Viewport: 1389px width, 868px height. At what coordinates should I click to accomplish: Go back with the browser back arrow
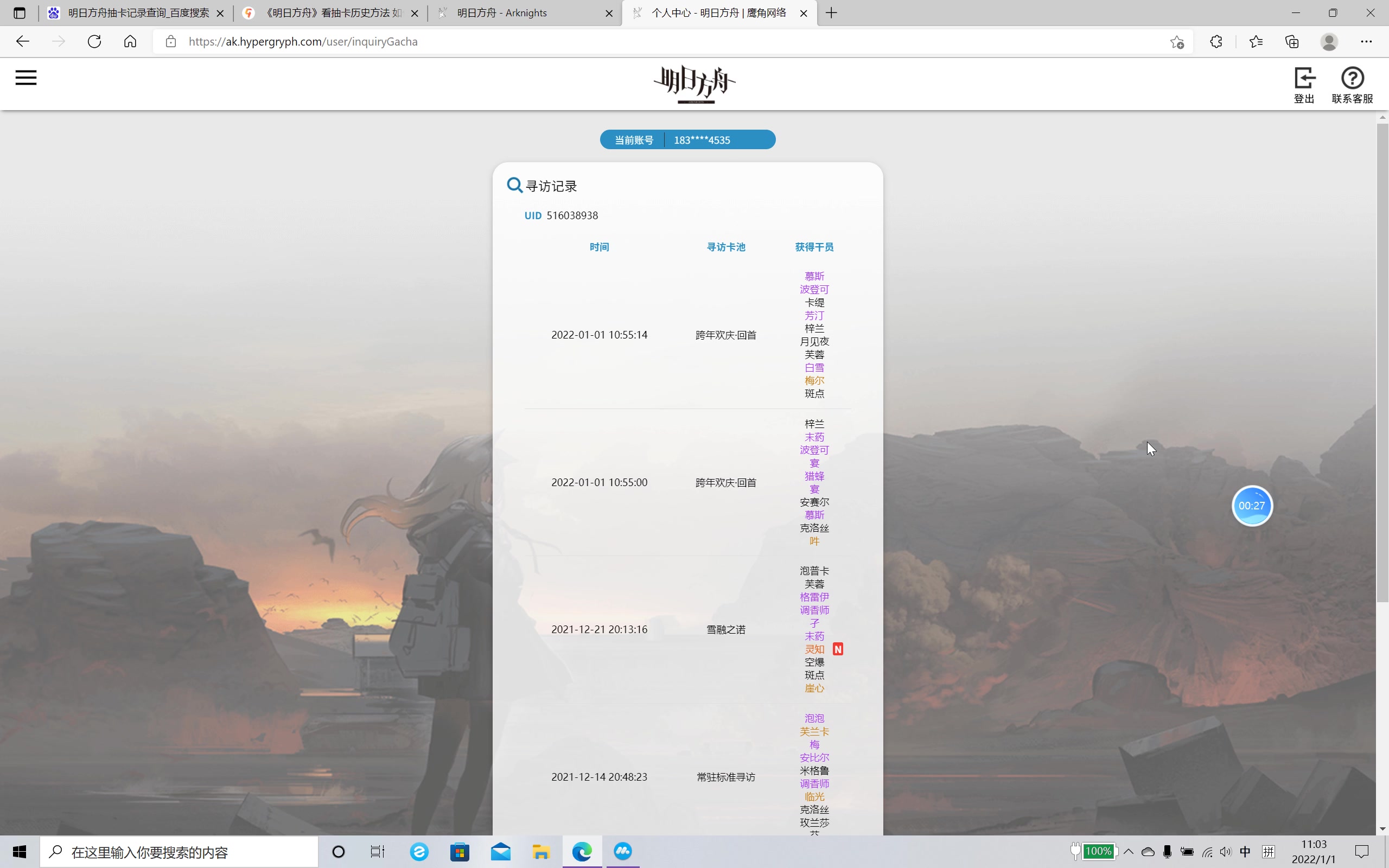(x=22, y=41)
